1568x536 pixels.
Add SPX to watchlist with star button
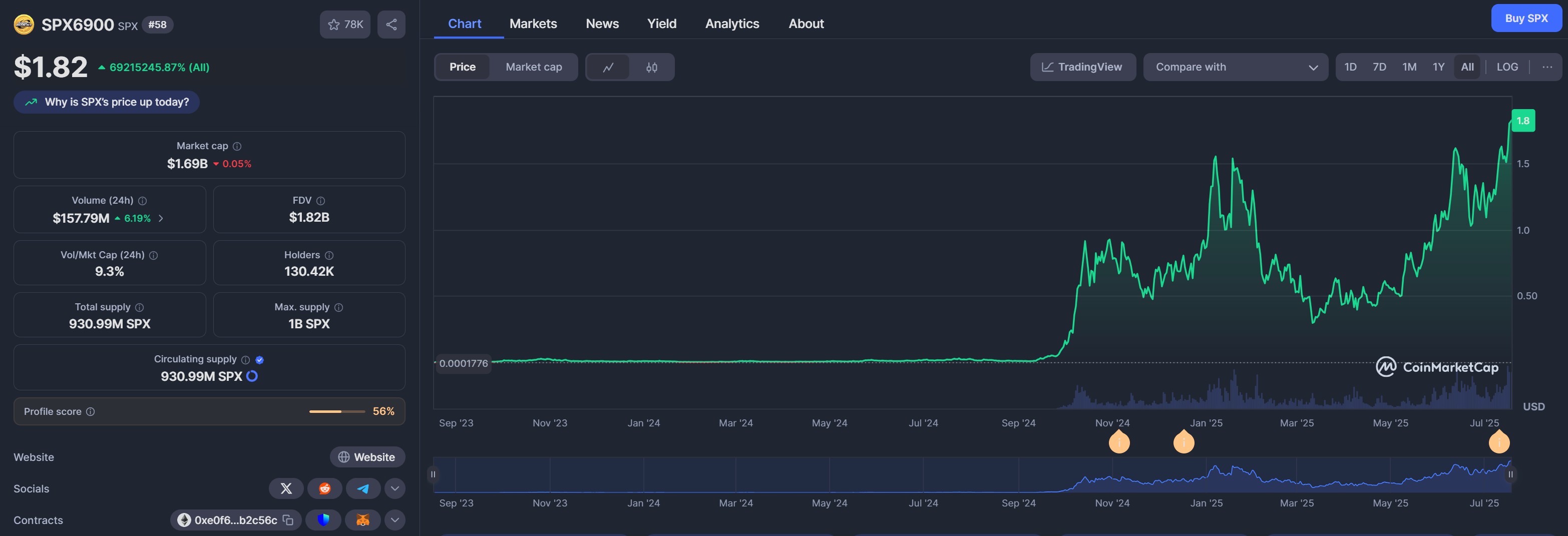click(345, 25)
